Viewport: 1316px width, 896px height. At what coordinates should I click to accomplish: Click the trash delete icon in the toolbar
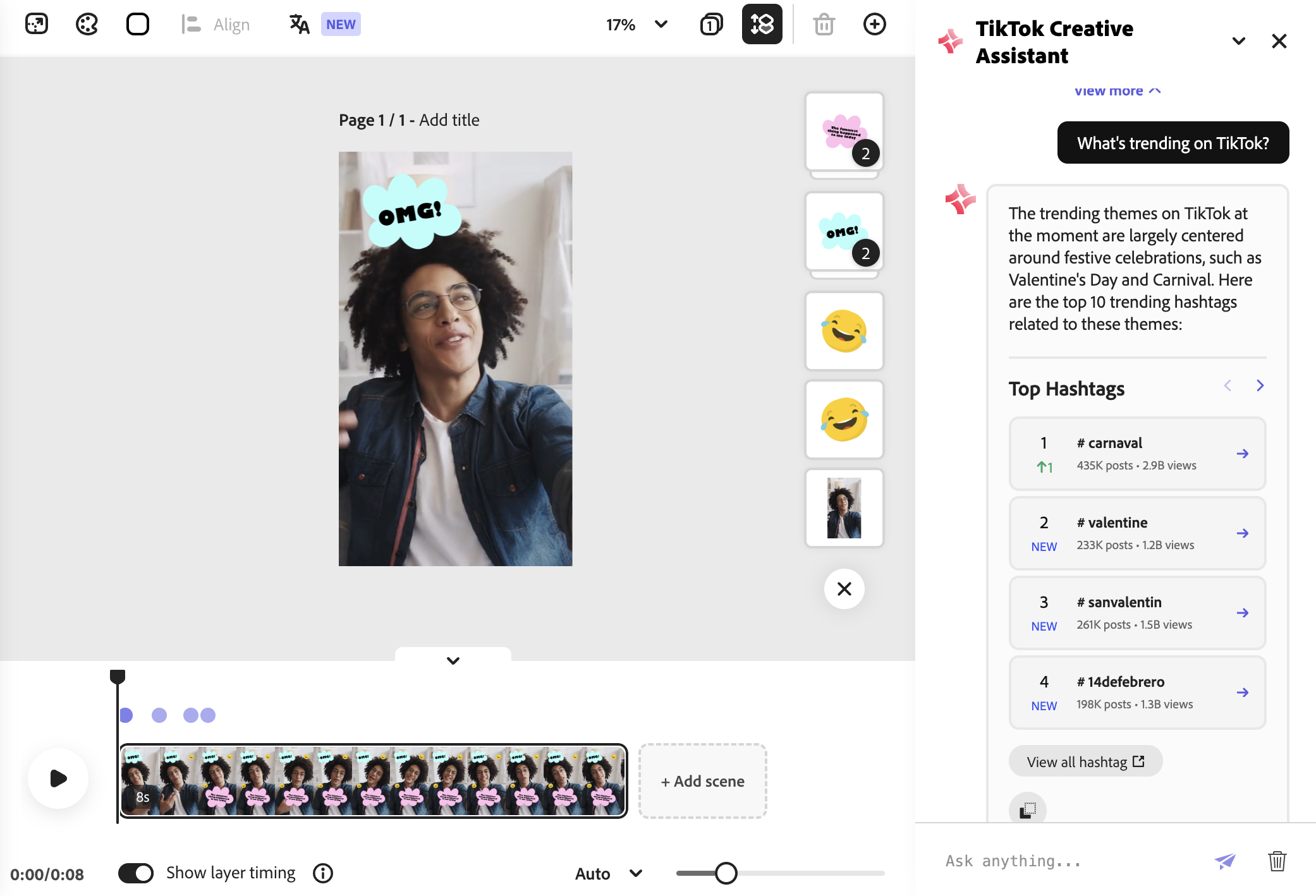click(x=824, y=25)
